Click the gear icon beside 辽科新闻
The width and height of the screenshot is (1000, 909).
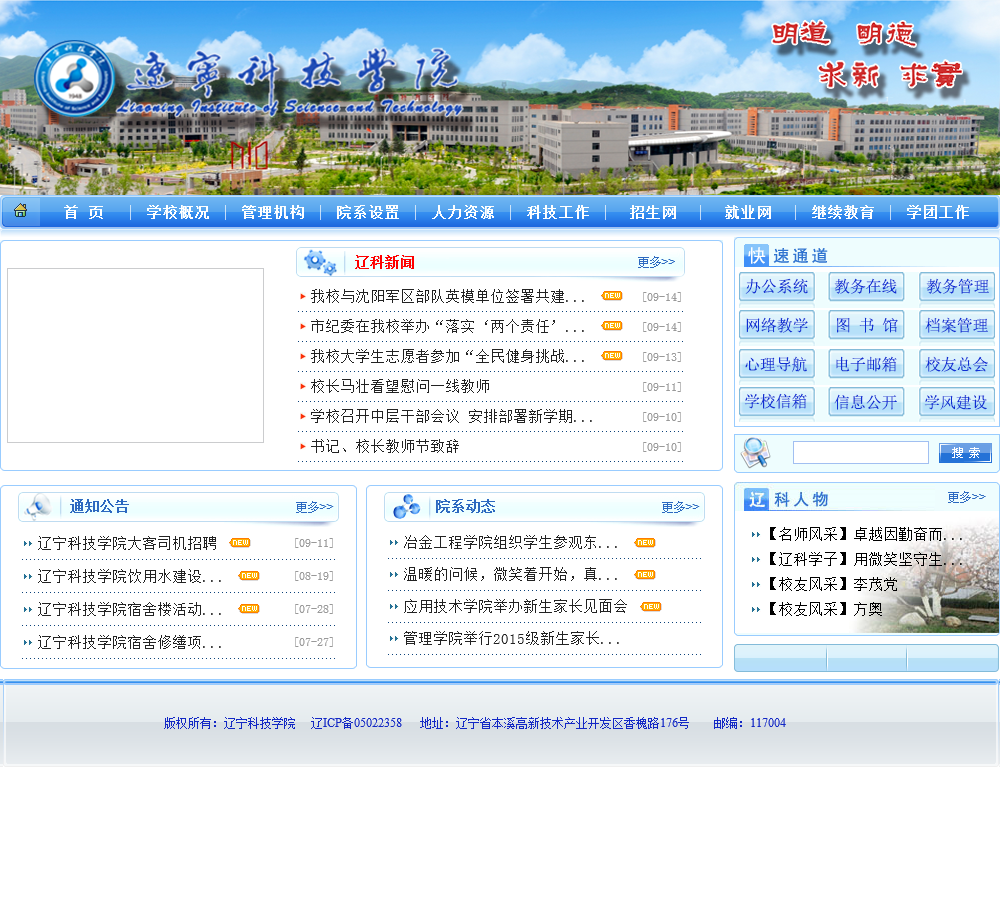320,262
